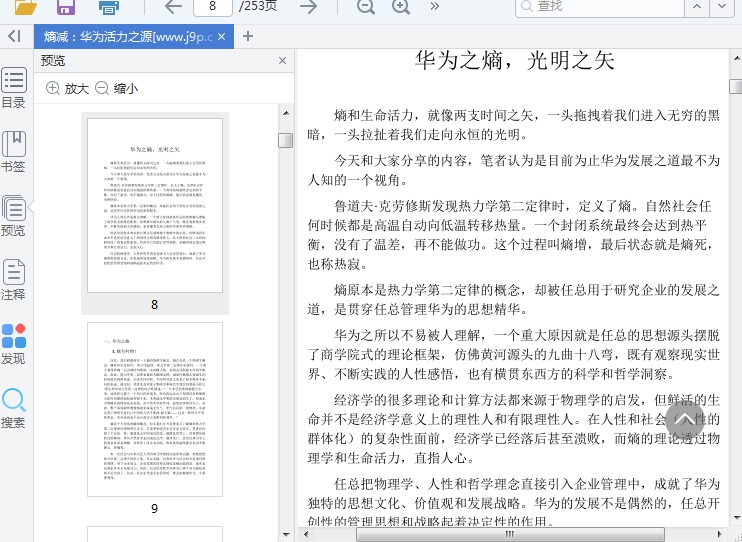
Task: Go to the next page with the right arrow
Action: pyautogui.click(x=309, y=7)
